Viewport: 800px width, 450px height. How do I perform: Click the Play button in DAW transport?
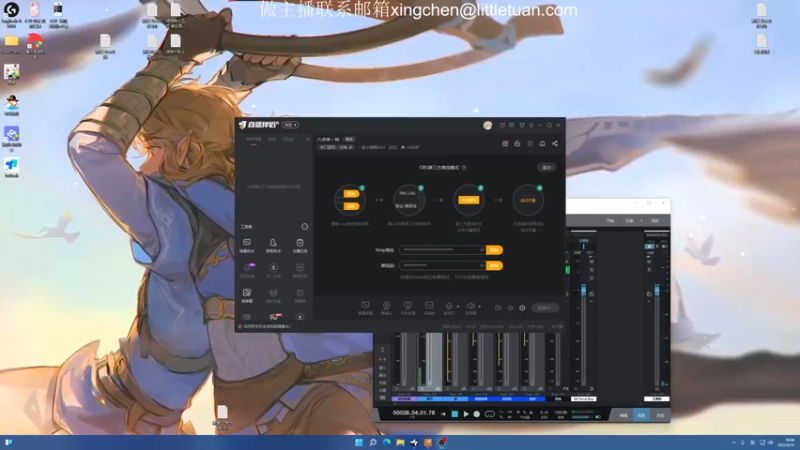(x=466, y=414)
